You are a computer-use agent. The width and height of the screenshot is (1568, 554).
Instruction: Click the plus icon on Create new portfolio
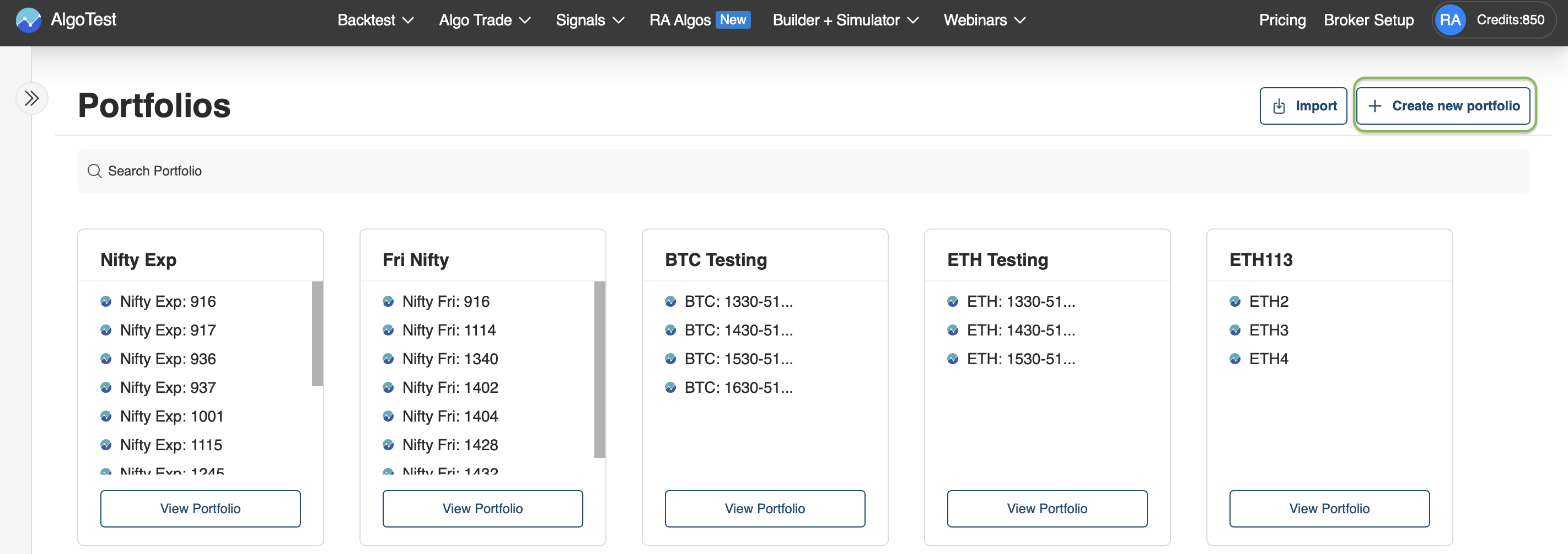coord(1375,105)
